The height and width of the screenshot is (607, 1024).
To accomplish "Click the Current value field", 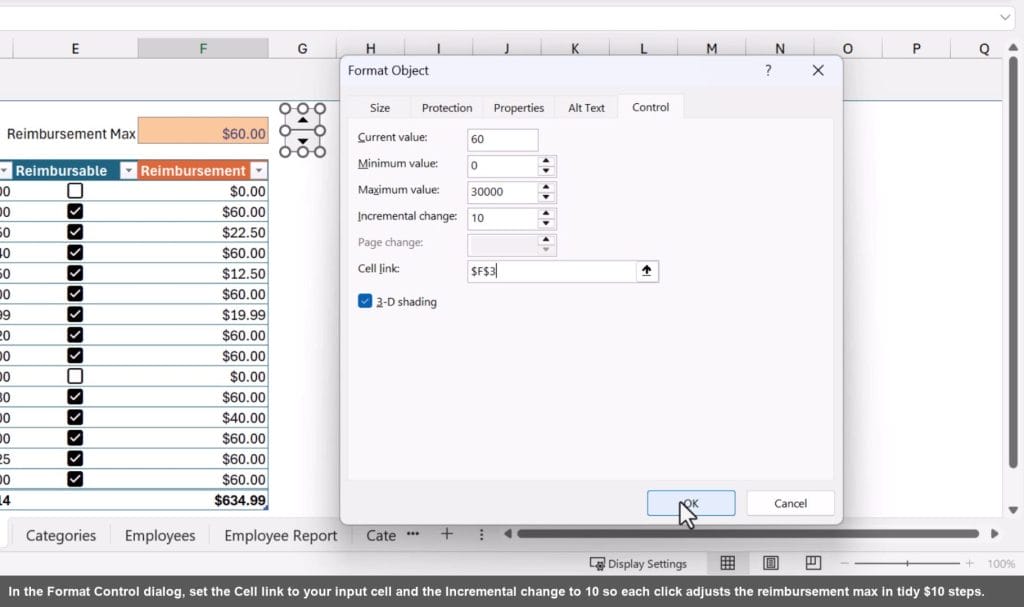I will coord(502,139).
